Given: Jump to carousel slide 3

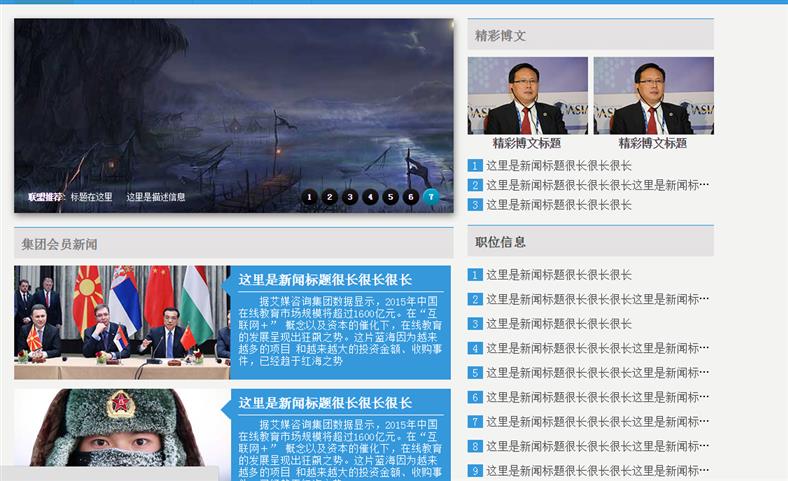Looking at the screenshot, I should [x=350, y=197].
